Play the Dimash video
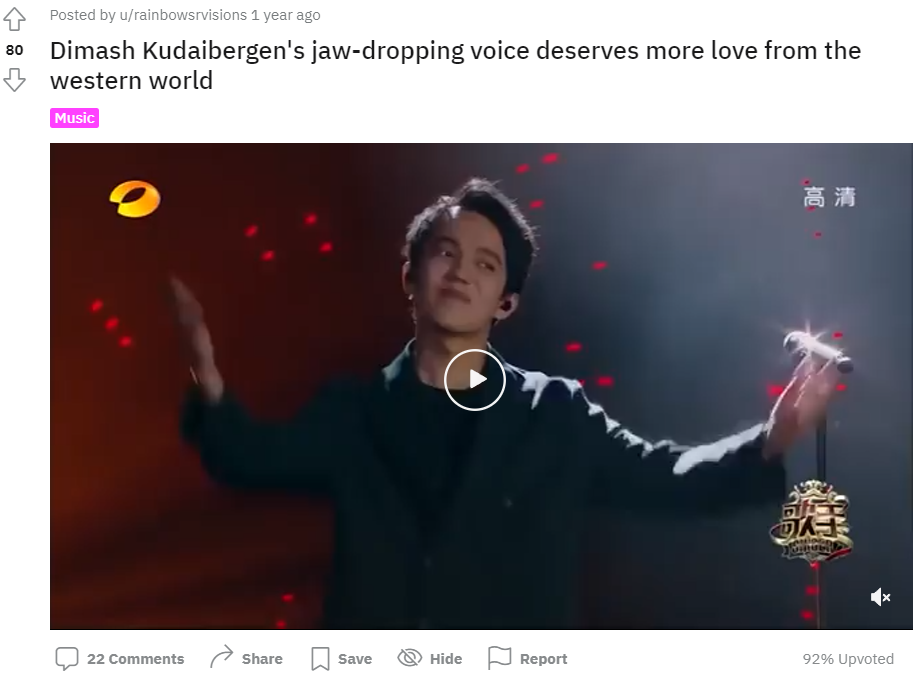The height and width of the screenshot is (677, 915). pos(474,380)
